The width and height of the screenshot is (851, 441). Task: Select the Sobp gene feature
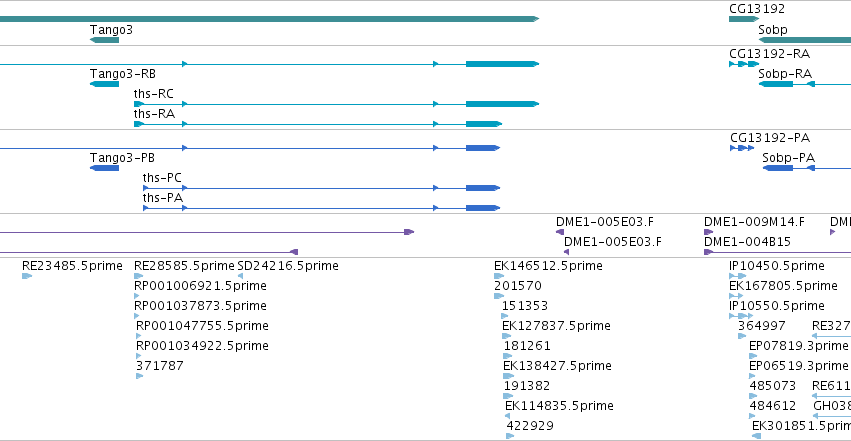(x=805, y=40)
